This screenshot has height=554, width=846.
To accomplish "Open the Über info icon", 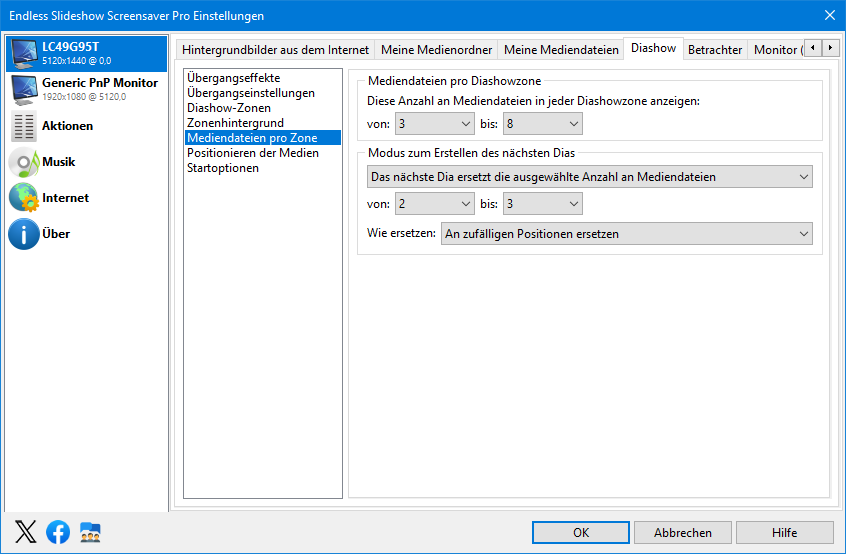I will coord(24,234).
